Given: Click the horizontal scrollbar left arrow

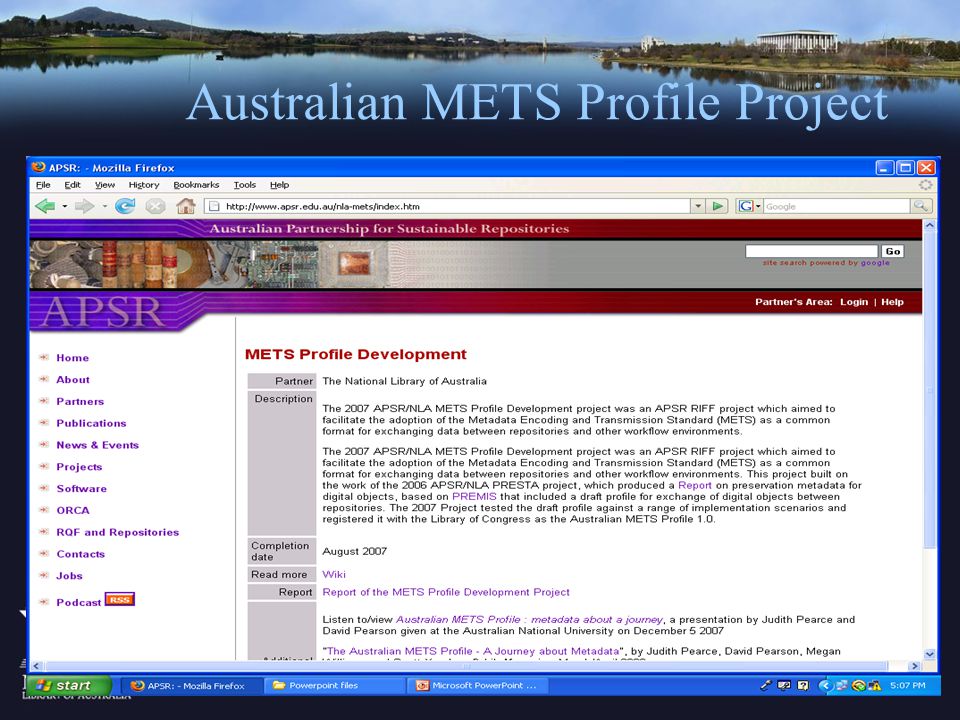Looking at the screenshot, I should (36, 666).
